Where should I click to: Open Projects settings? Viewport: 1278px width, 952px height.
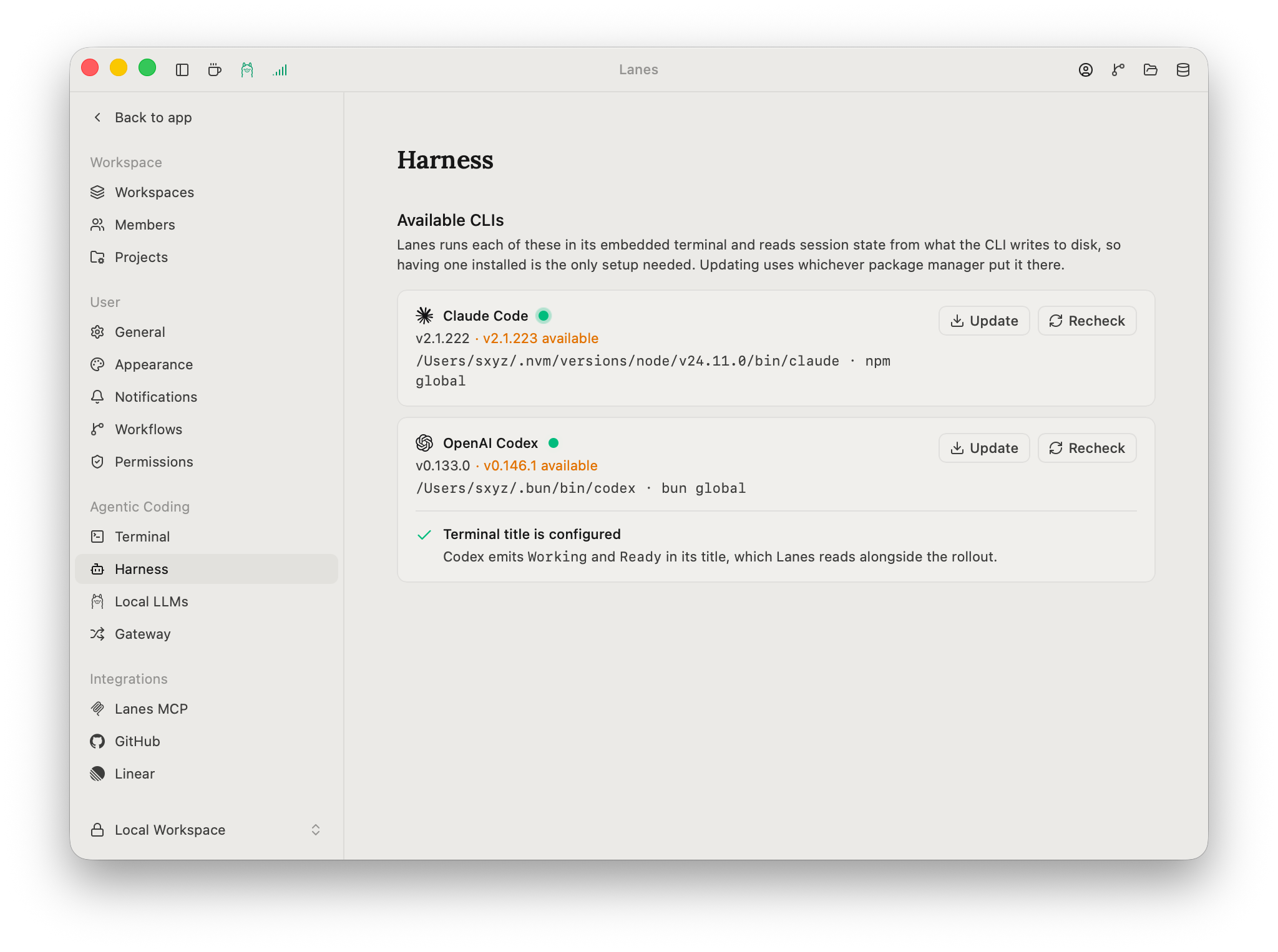tap(207, 257)
